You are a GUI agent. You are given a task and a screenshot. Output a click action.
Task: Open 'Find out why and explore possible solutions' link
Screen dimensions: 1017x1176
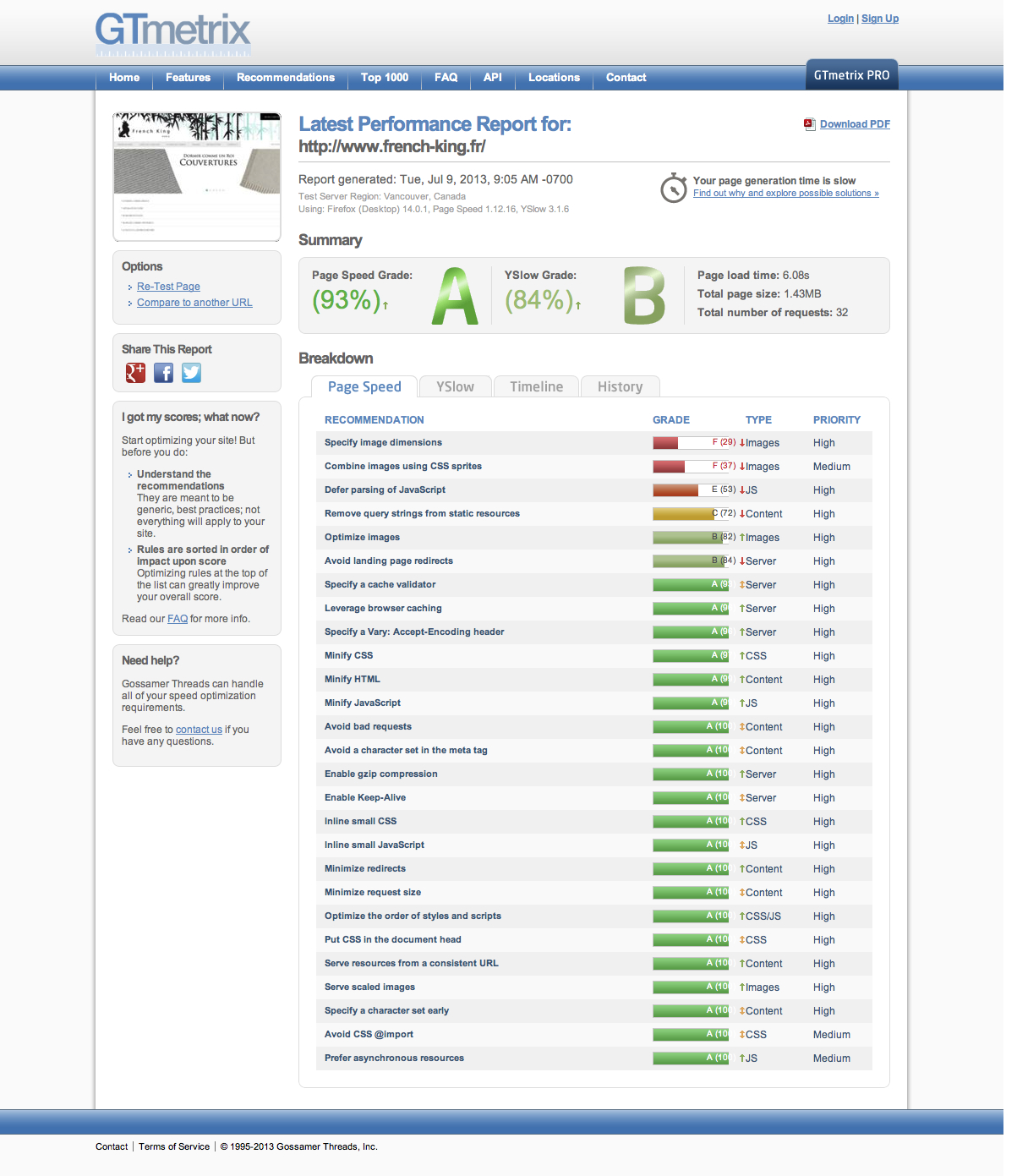click(786, 194)
